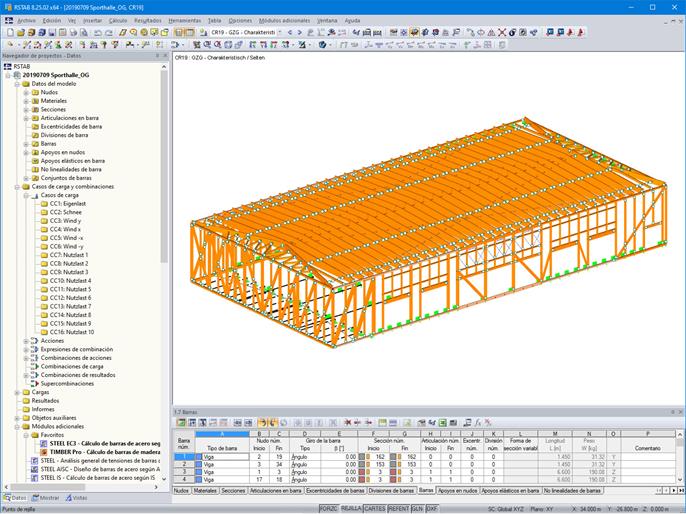The width and height of the screenshot is (686, 514).
Task: Toggle the project navigator display button in toolbar
Action: tap(179, 32)
